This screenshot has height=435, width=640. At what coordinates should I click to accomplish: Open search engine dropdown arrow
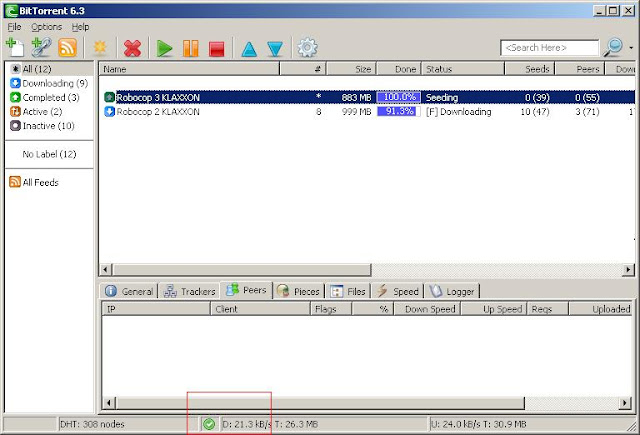pos(631,48)
